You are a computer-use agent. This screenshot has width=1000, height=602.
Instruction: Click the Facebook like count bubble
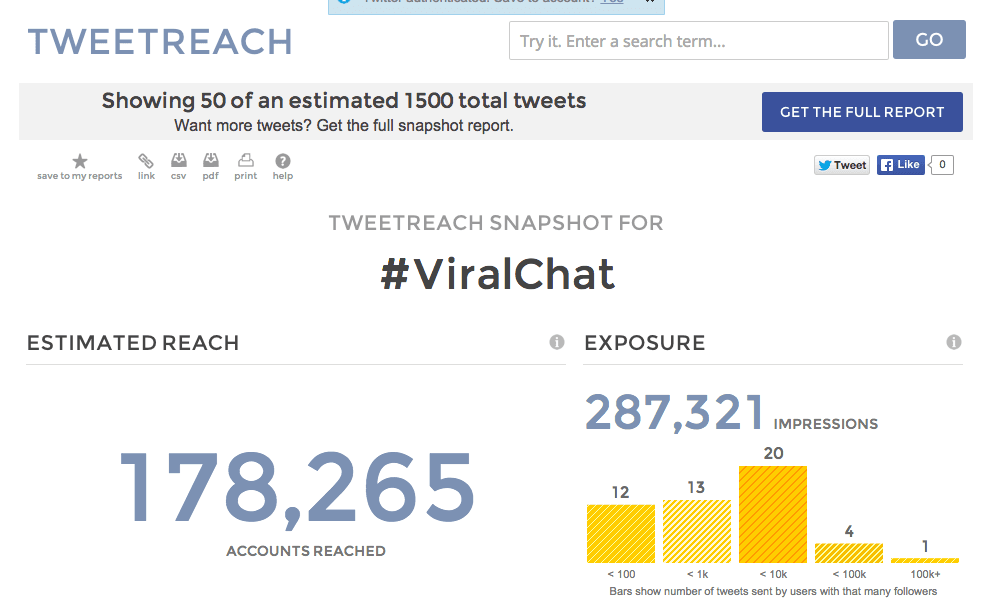click(x=942, y=165)
